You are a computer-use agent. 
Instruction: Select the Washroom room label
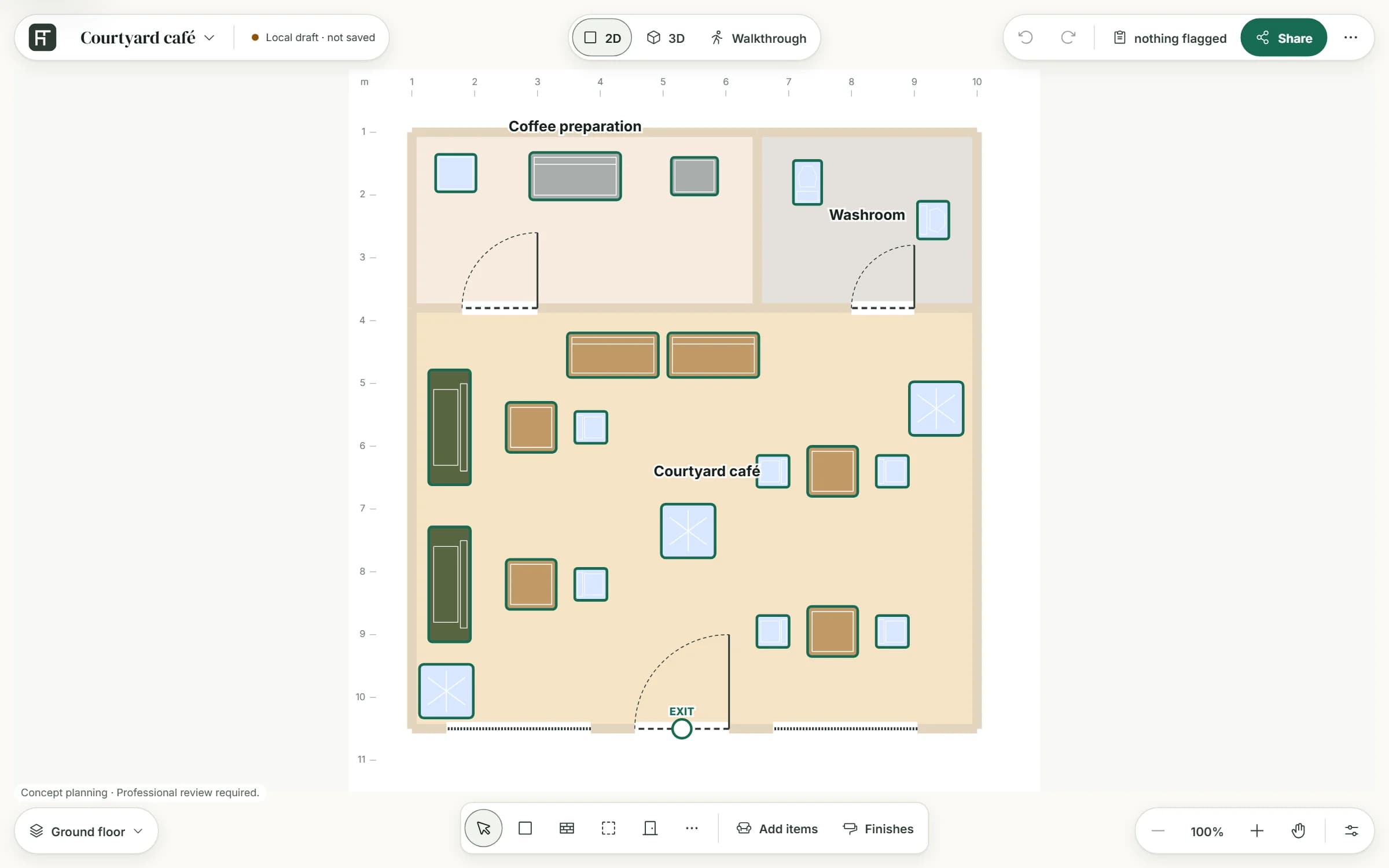coord(866,215)
